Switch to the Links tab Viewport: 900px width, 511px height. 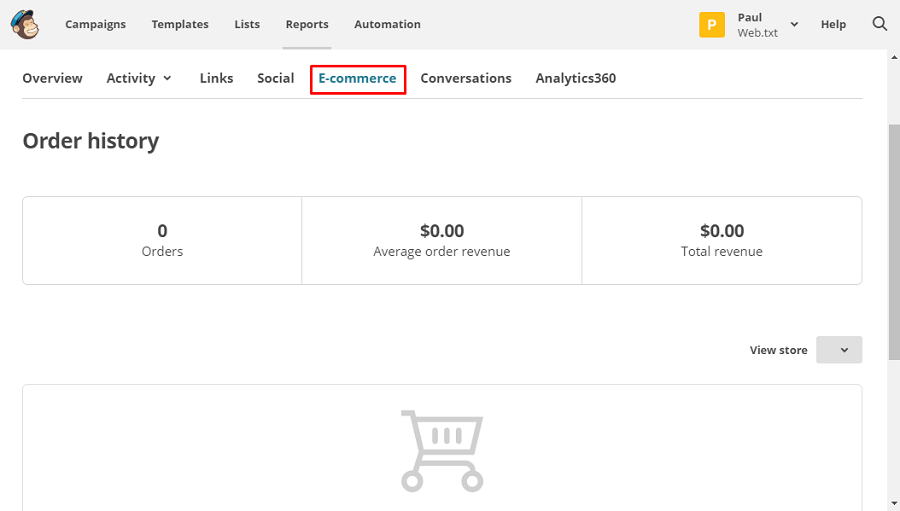pos(216,78)
